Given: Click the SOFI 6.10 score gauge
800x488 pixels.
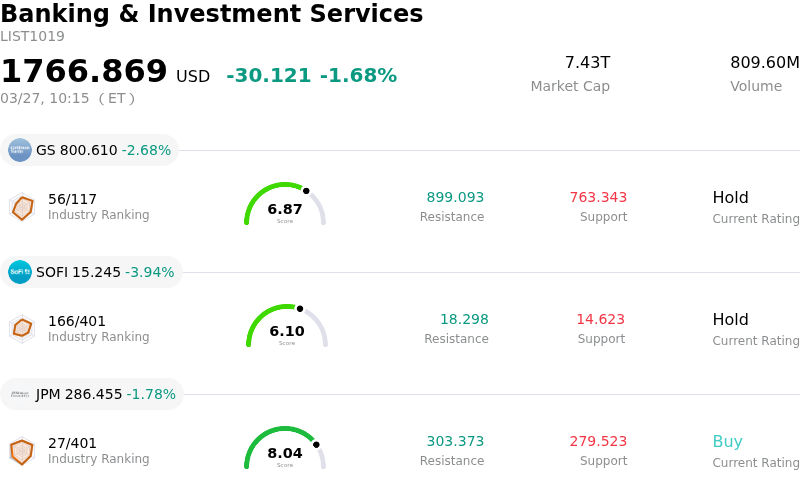Looking at the screenshot, I should tap(287, 327).
